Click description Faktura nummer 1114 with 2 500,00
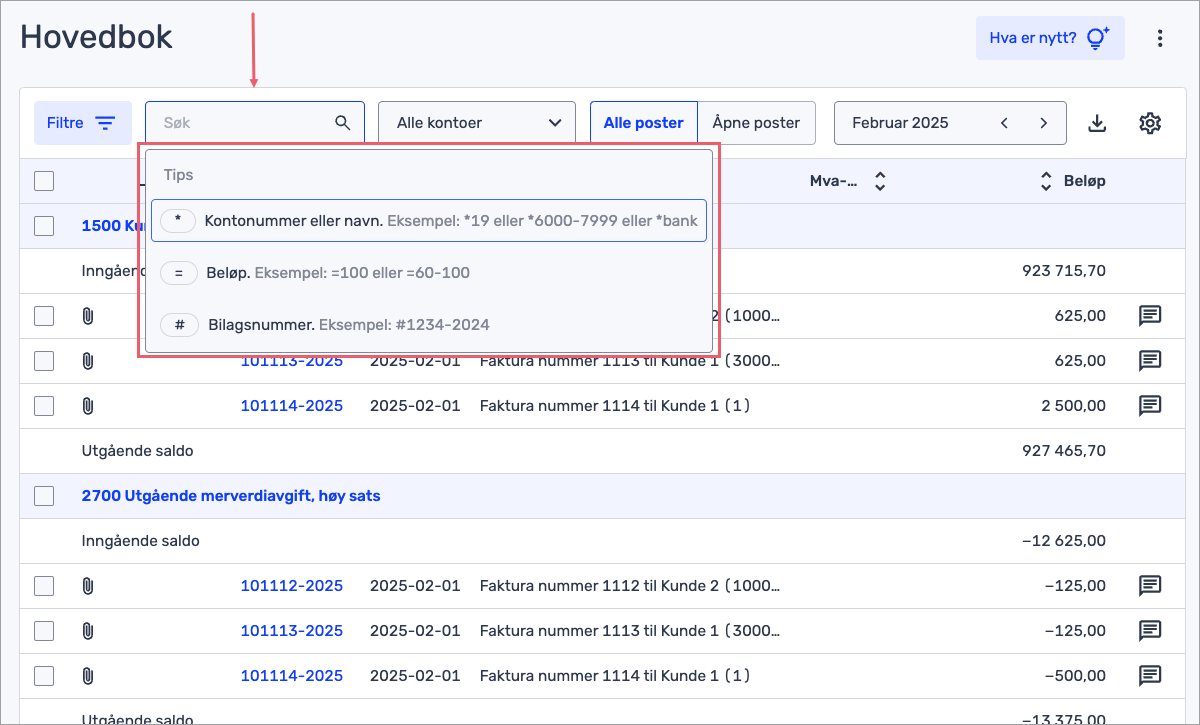Image resolution: width=1200 pixels, height=725 pixels. 615,406
